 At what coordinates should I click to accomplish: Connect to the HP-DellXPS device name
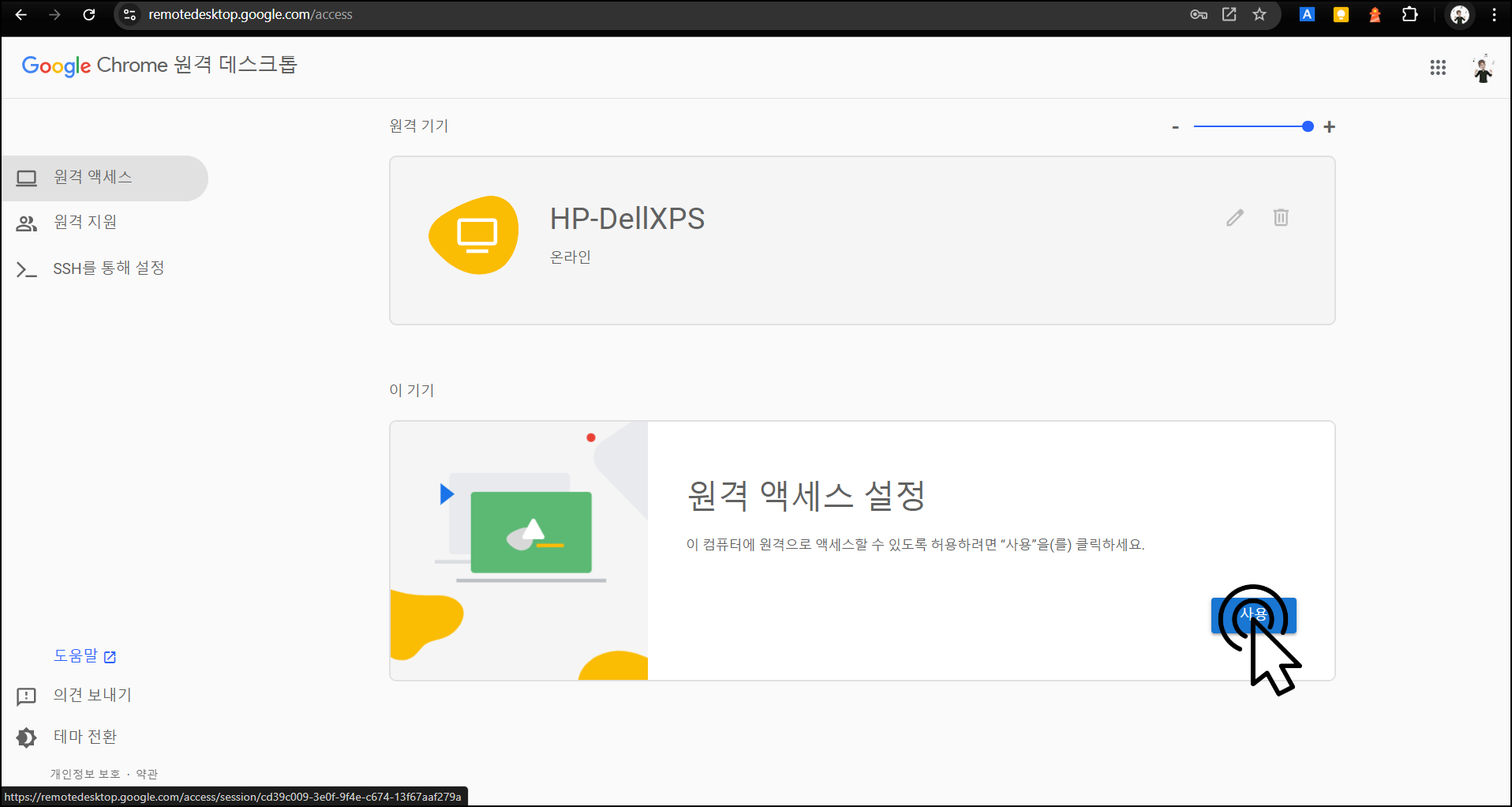click(627, 219)
